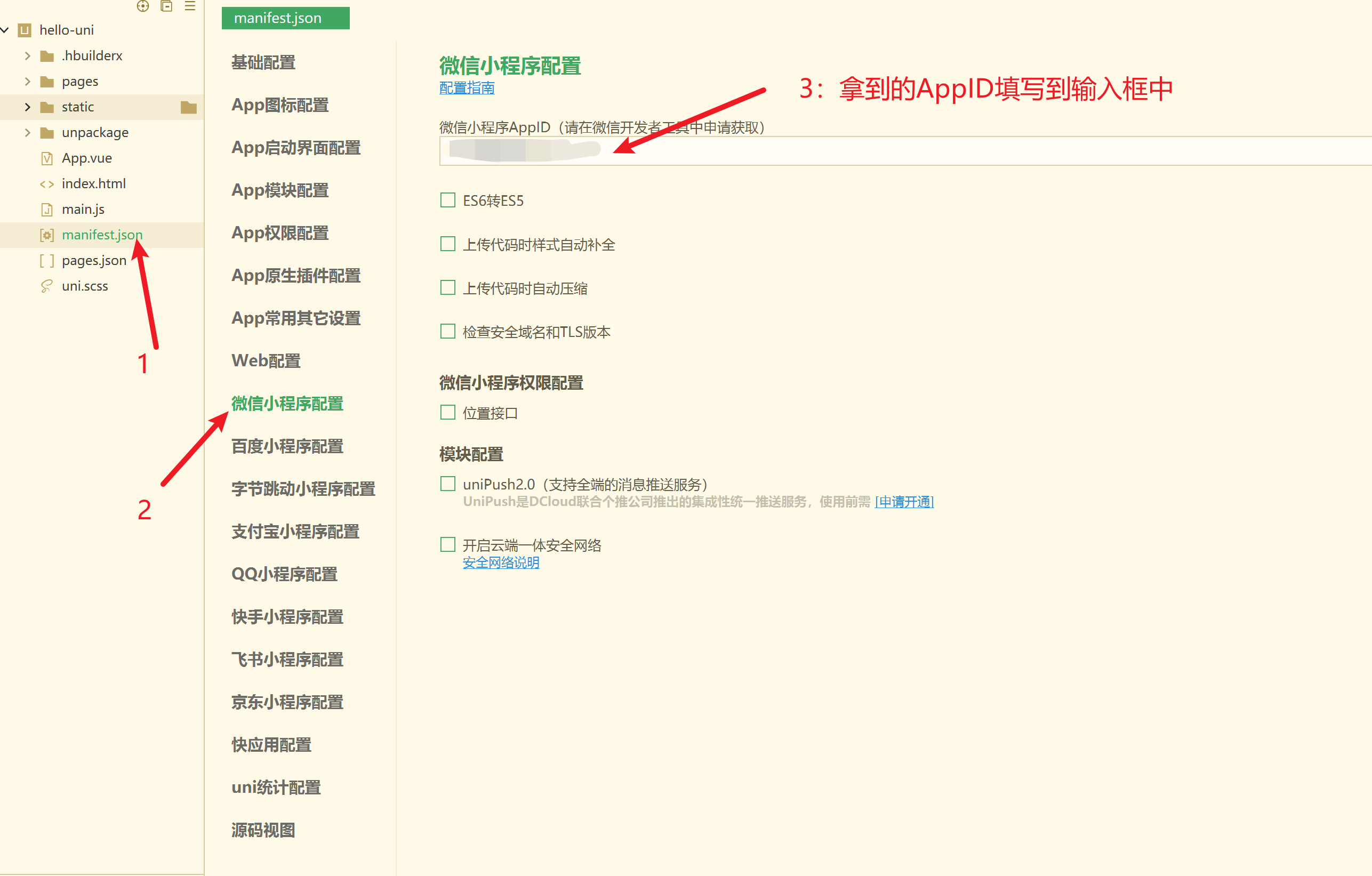The height and width of the screenshot is (876, 1372).
Task: Click the locate current file icon
Action: click(x=143, y=6)
